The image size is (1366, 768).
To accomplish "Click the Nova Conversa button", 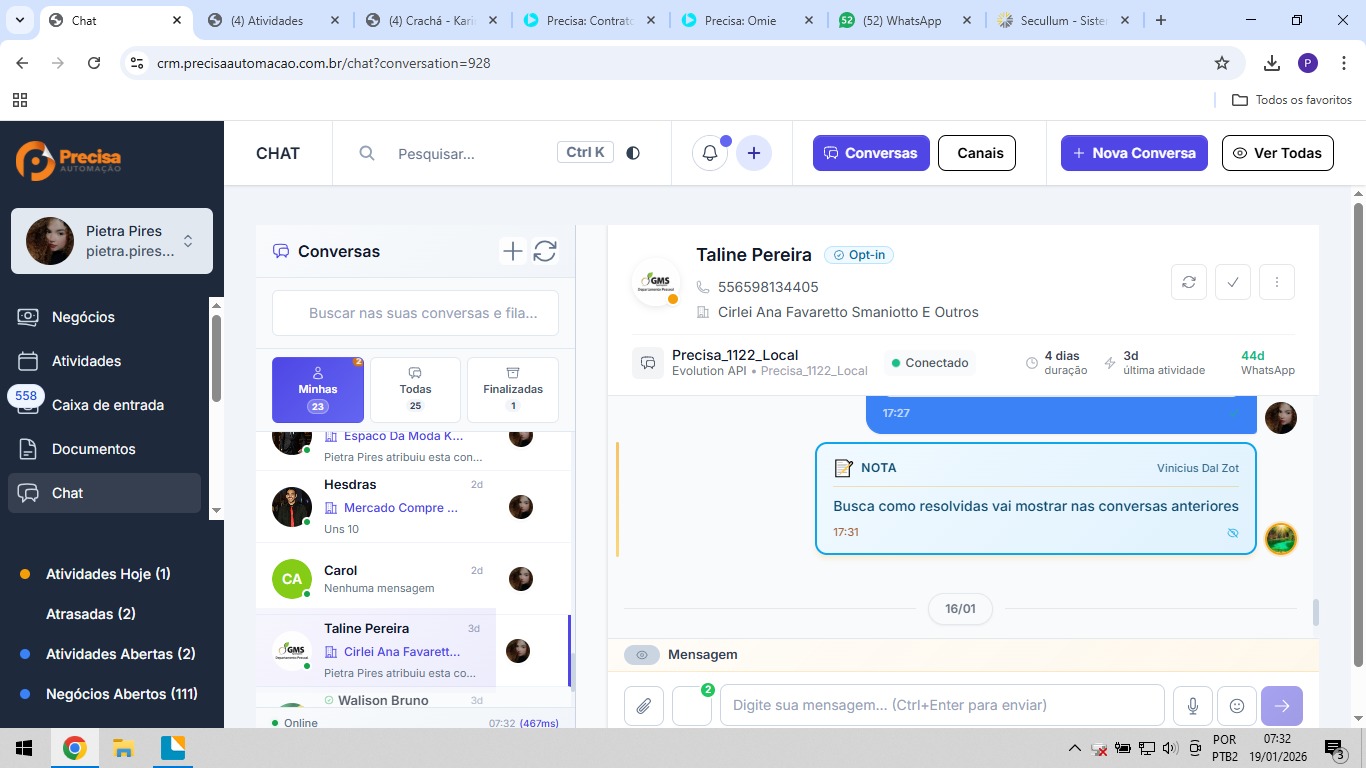I will coord(1134,153).
